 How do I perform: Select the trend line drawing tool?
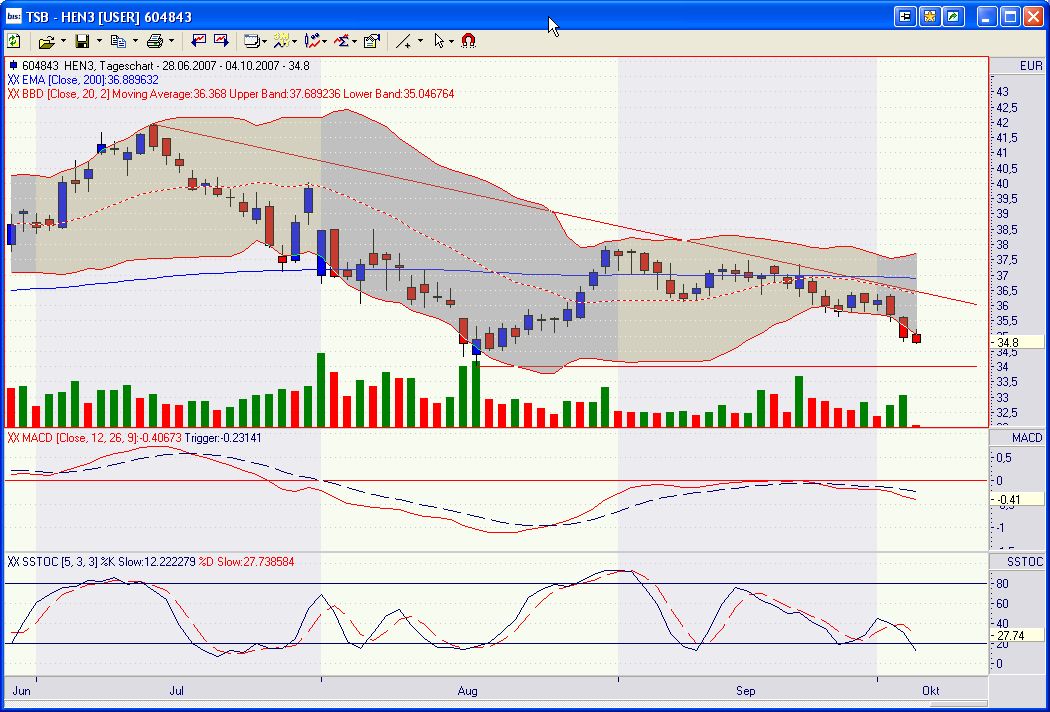click(403, 42)
